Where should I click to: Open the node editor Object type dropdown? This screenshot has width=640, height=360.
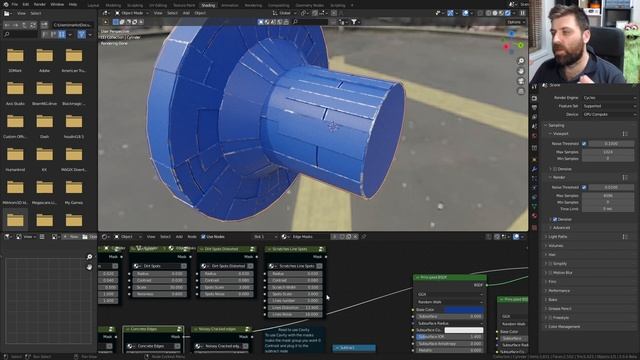click(127, 237)
